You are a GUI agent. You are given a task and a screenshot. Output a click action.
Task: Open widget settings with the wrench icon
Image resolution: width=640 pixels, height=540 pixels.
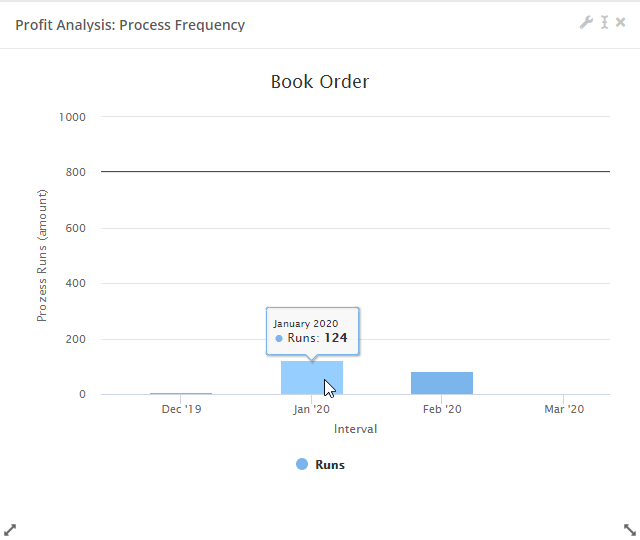586,22
